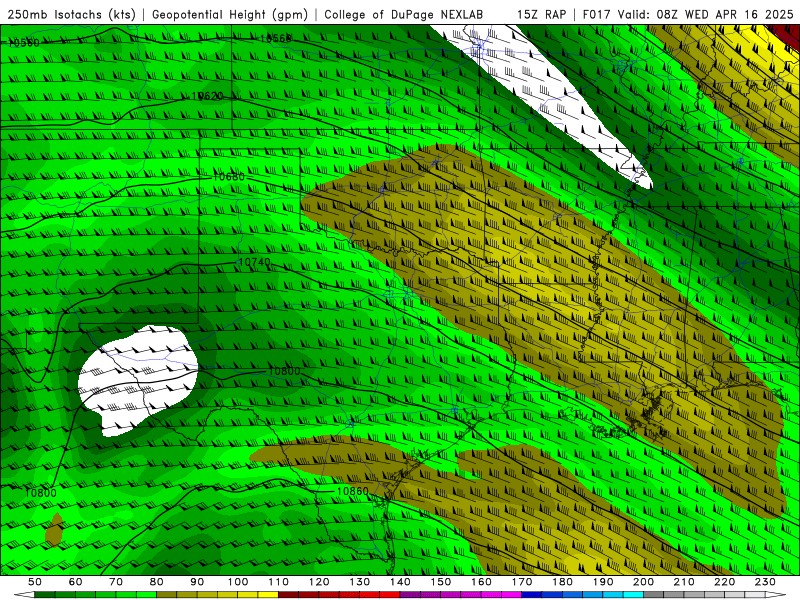Click the 200 knot color bar label
This screenshot has width=800, height=600.
coord(644,582)
